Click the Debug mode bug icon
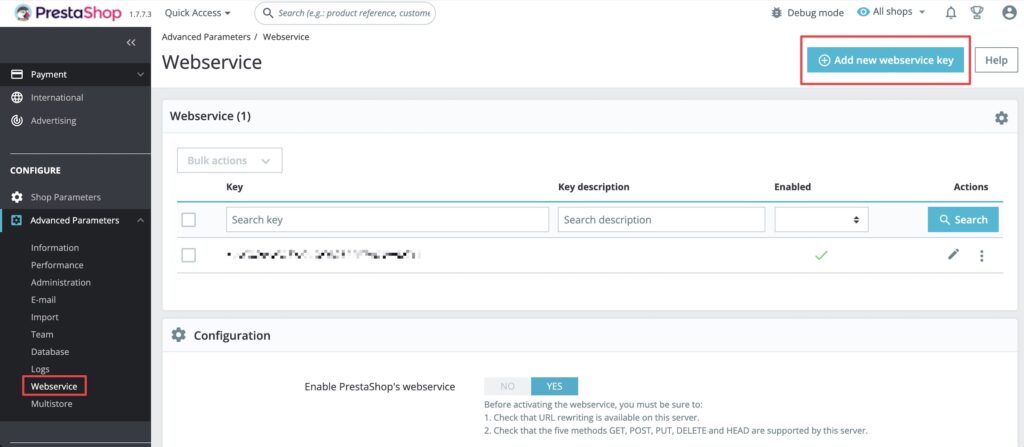The width and height of the screenshot is (1024, 447). [776, 12]
